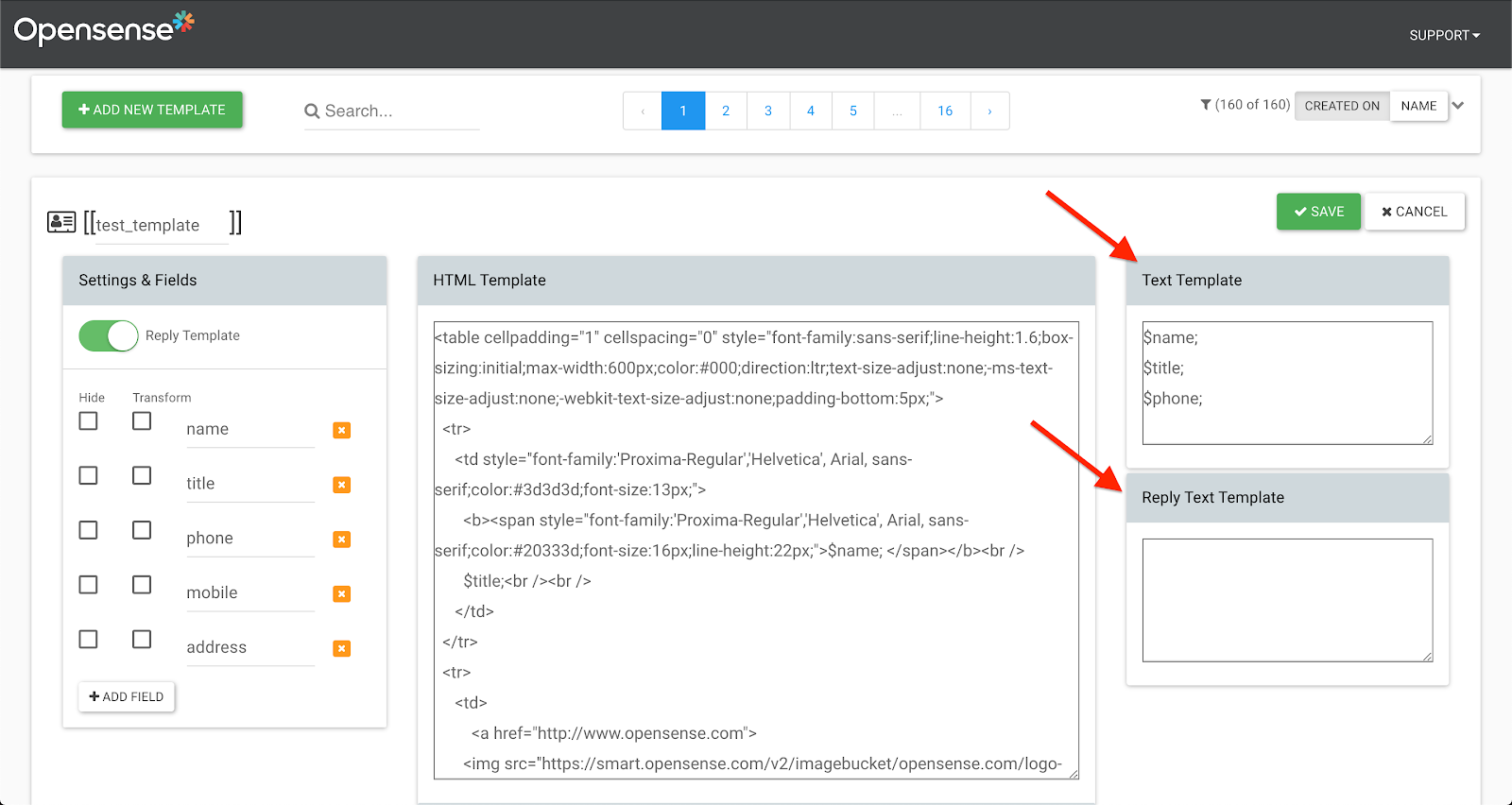Edit the test_template name field
Screen dimensions: 1512x805
[162, 225]
